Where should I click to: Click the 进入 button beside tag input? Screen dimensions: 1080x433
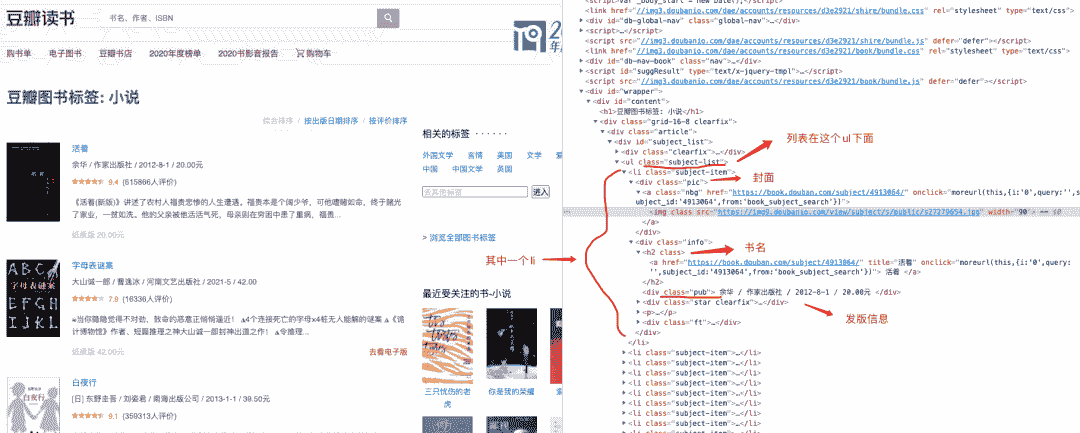540,191
